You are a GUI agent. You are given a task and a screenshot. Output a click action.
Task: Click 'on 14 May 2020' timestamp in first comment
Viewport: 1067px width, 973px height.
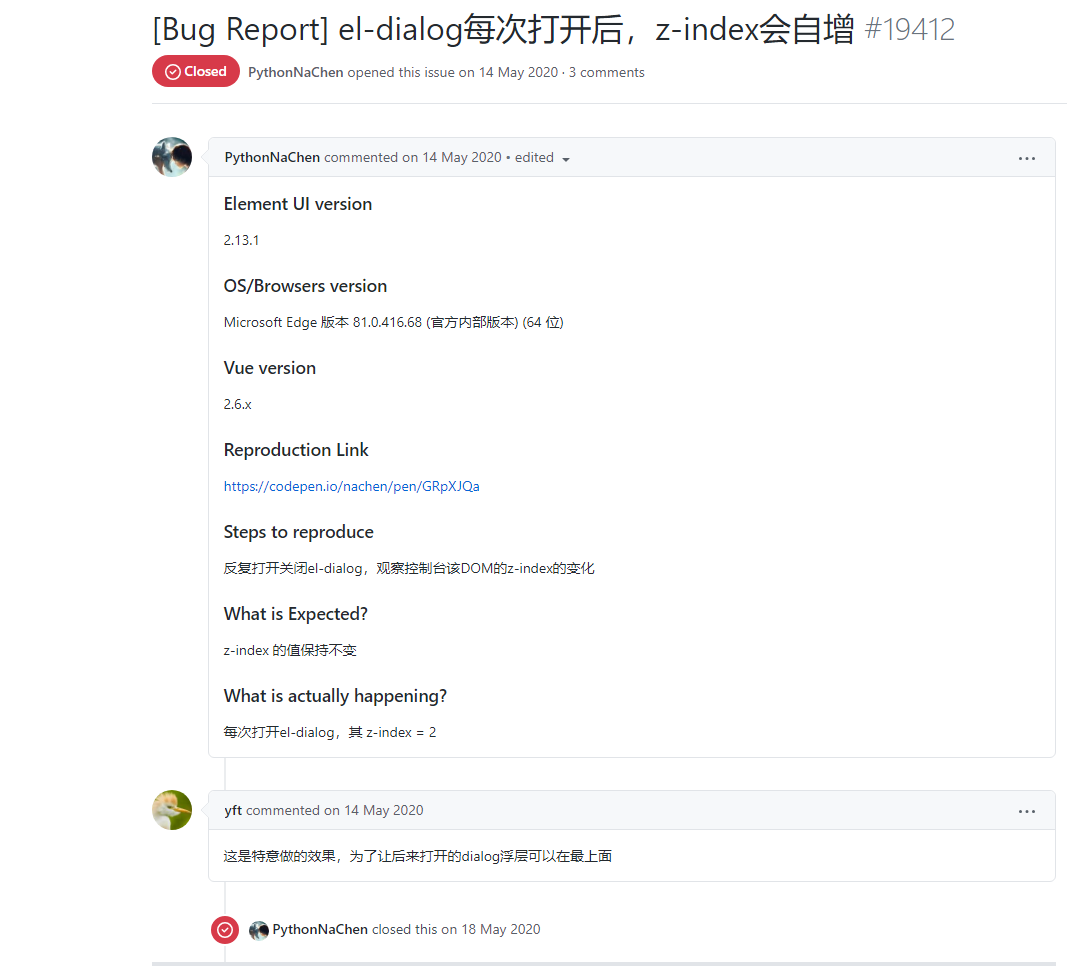pyautogui.click(x=452, y=157)
